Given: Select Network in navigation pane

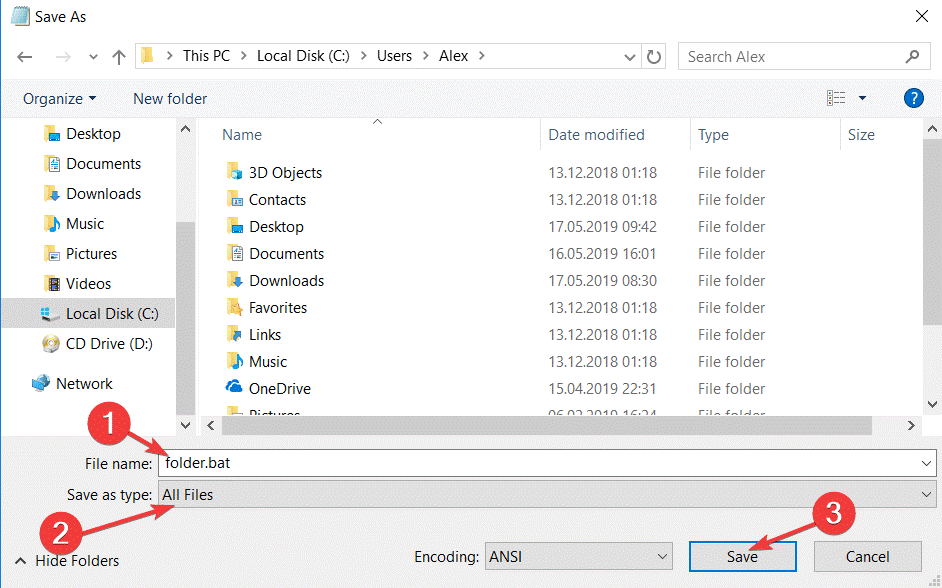Looking at the screenshot, I should [x=84, y=384].
